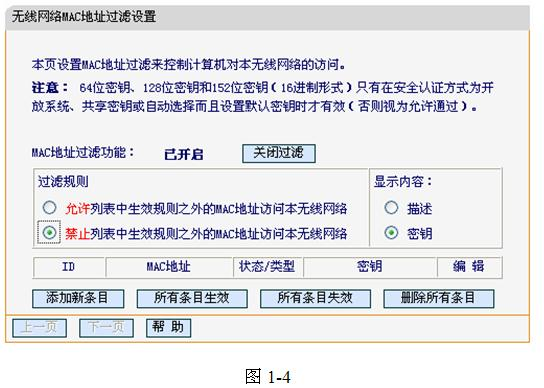544x388 pixels.
Task: Click the 所有条目生效 button
Action: pyautogui.click(x=192, y=298)
